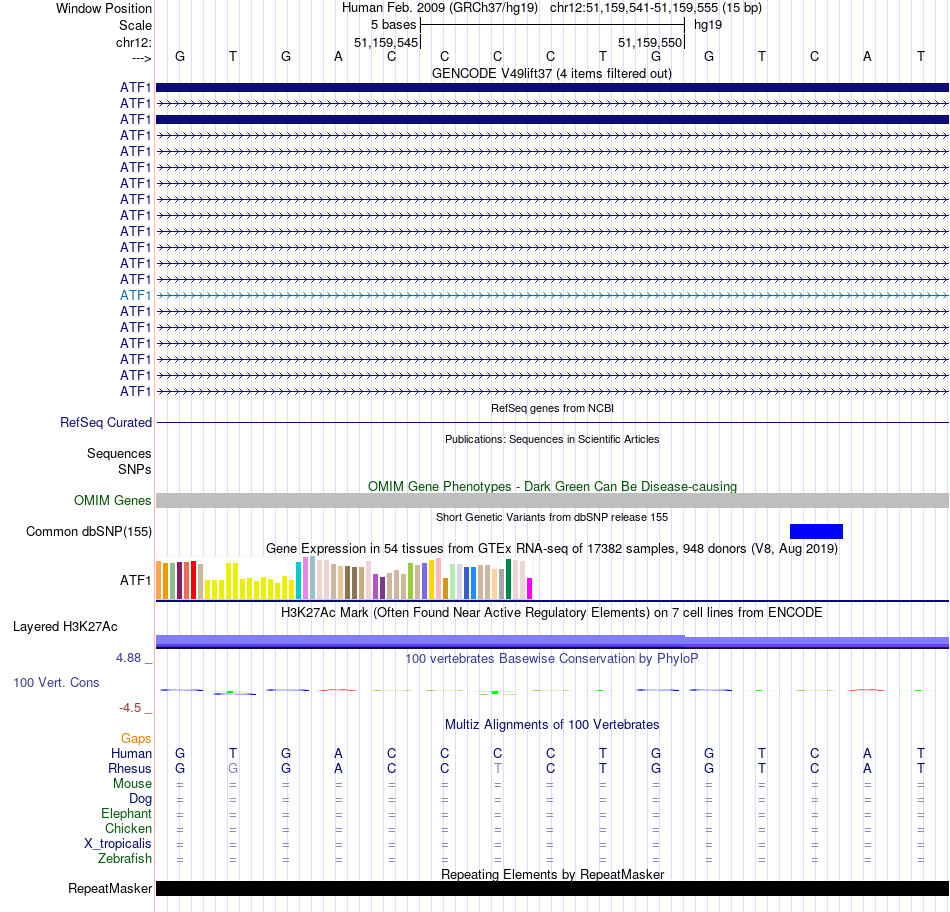This screenshot has height=912, width=950.
Task: Click the blue dbSNP variant box
Action: 816,531
